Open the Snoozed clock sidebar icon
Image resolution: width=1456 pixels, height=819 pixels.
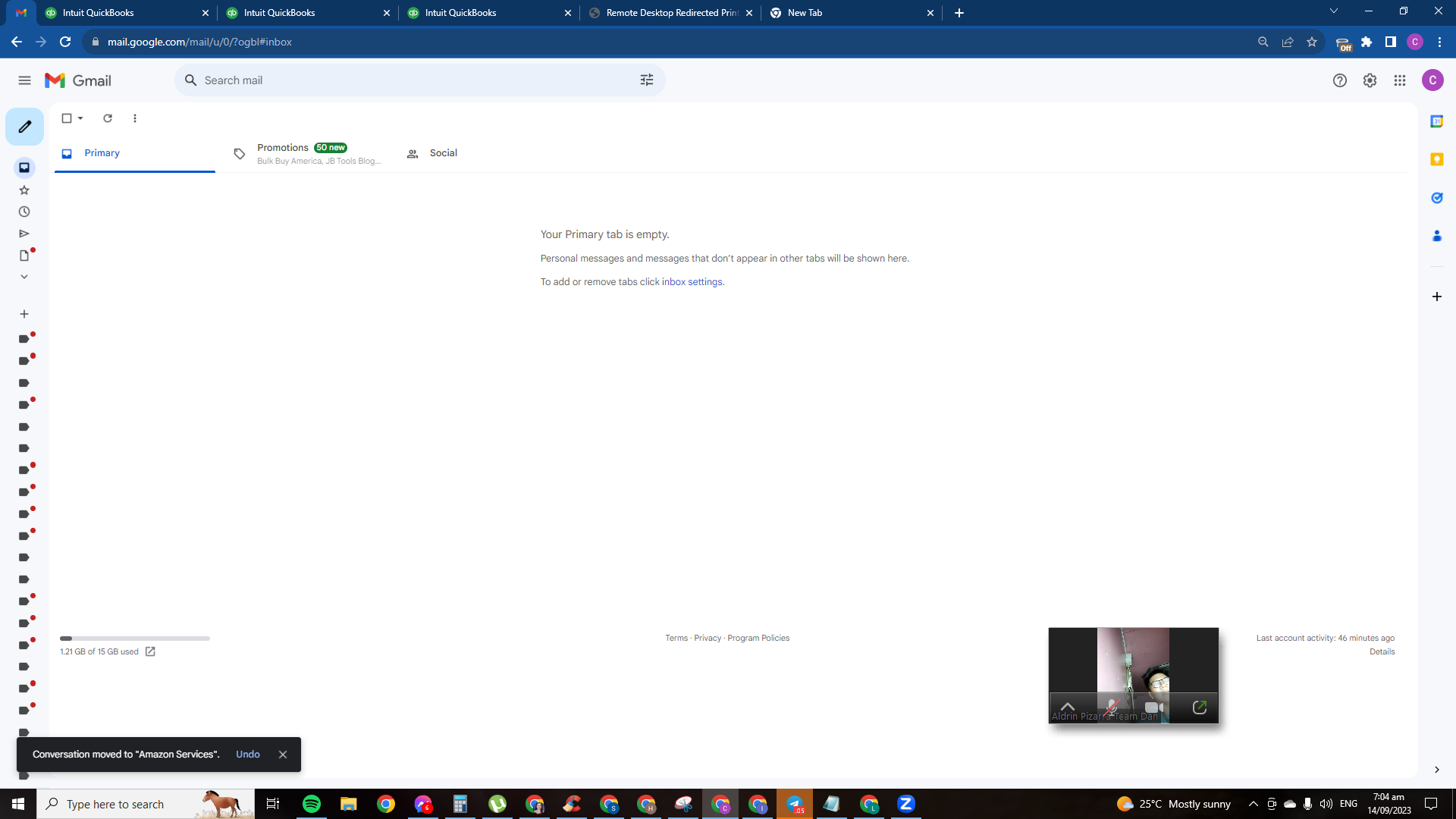pos(24,212)
